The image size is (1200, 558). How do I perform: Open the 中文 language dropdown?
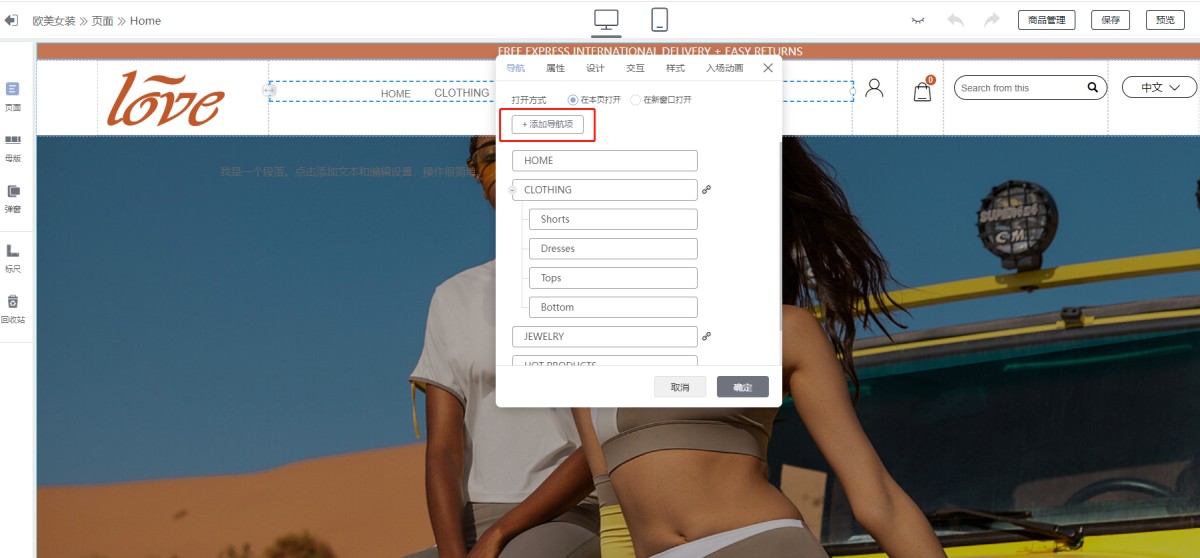coord(1159,88)
